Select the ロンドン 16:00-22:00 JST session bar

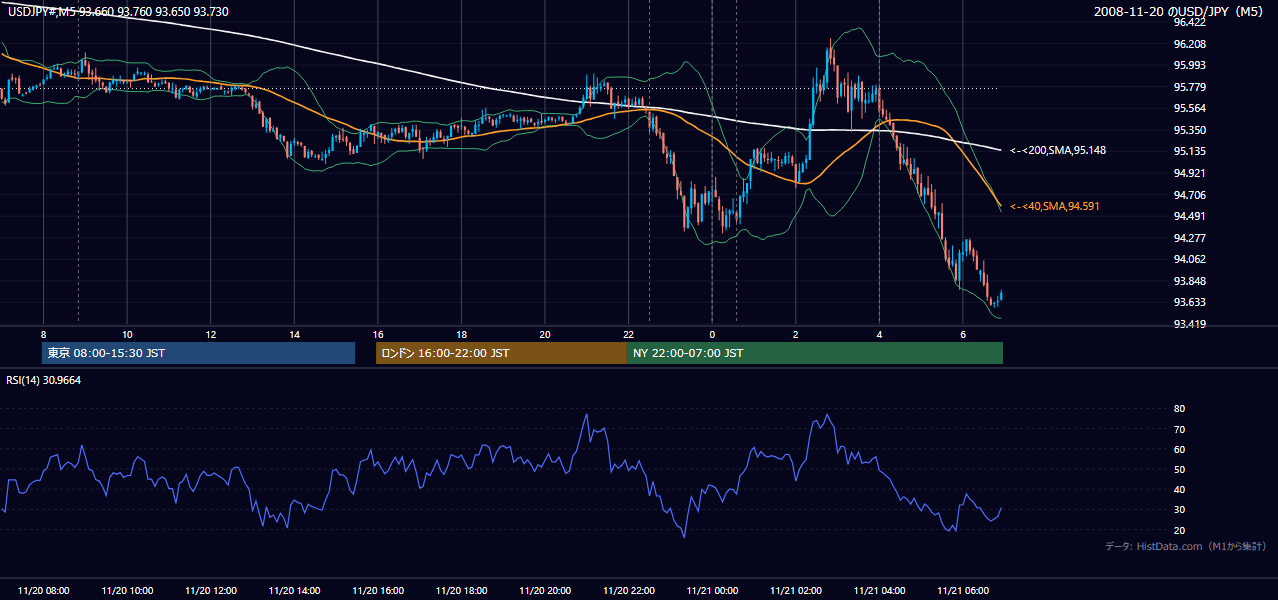pos(501,353)
